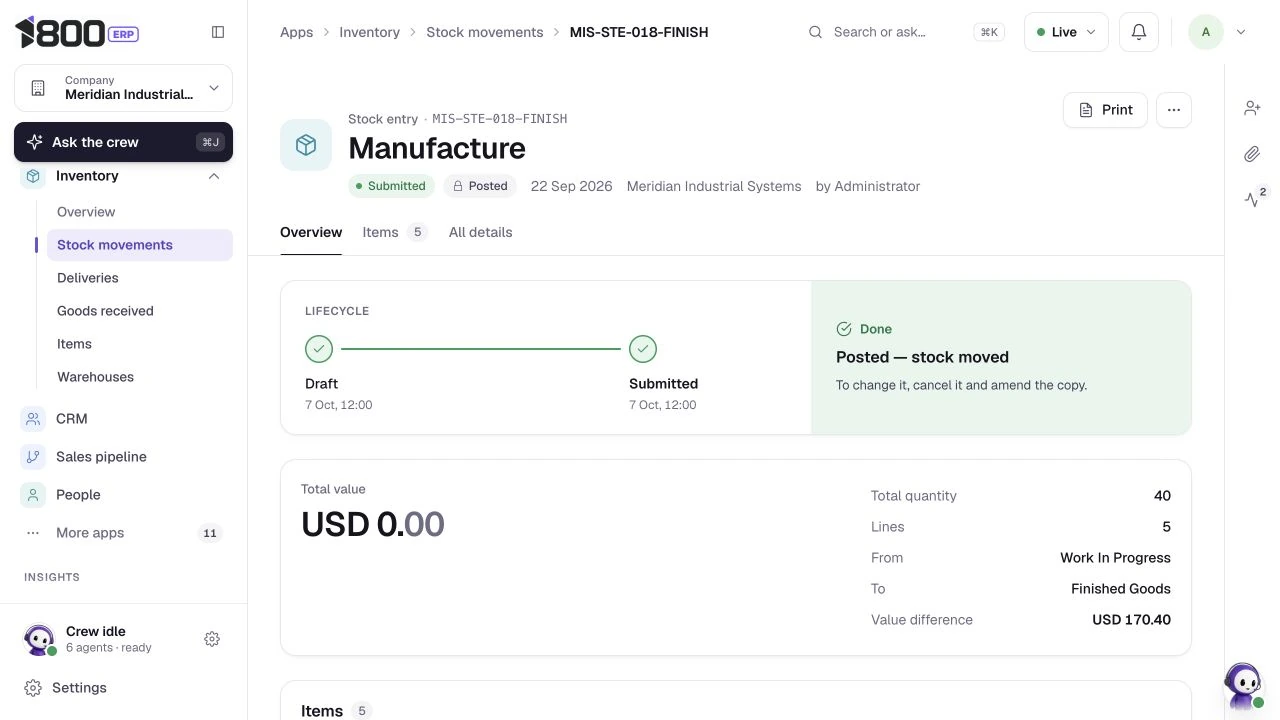Go to Apps breadcrumb
This screenshot has height=720, width=1280.
pos(296,32)
